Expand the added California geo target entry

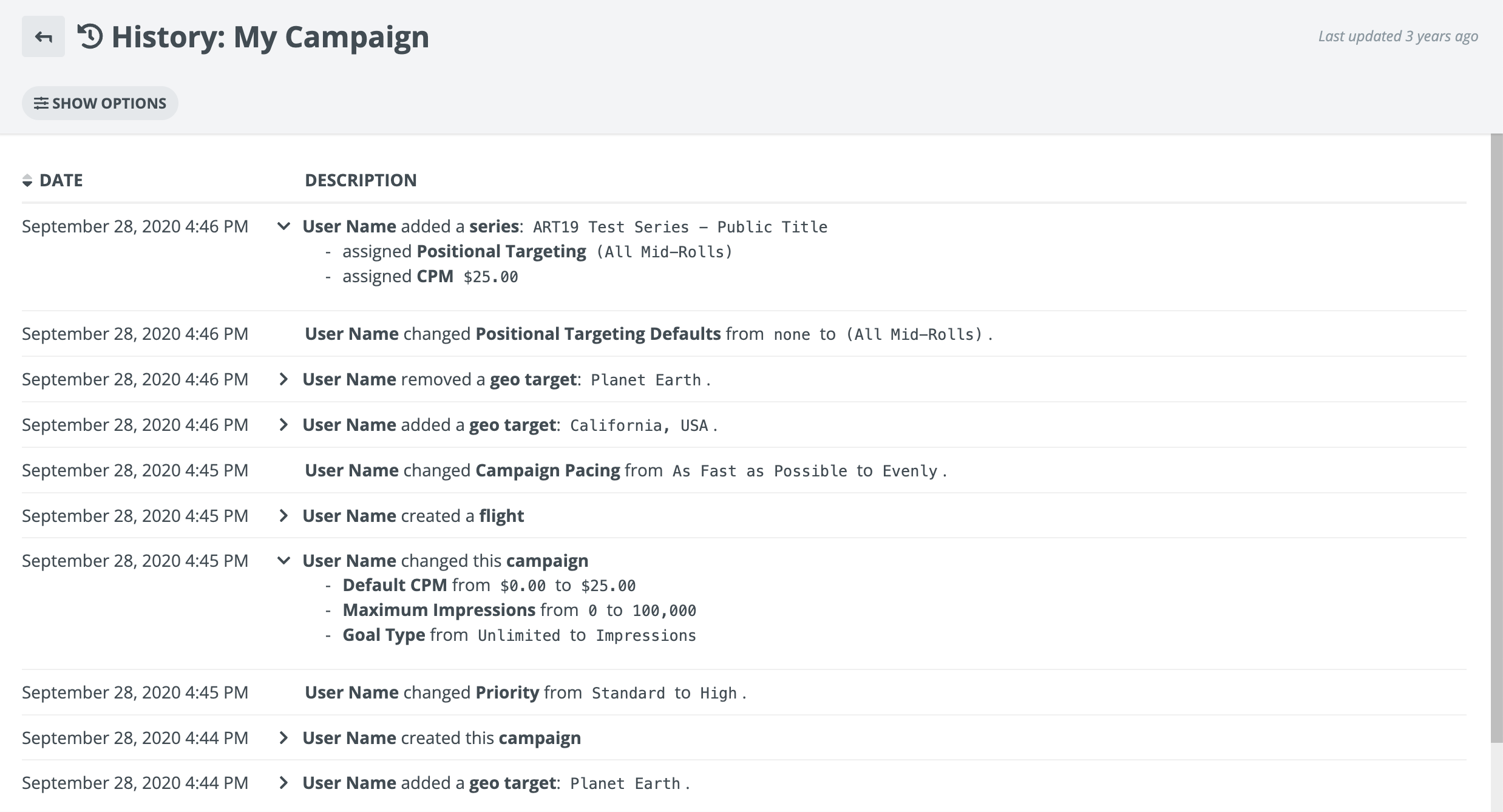click(x=283, y=425)
